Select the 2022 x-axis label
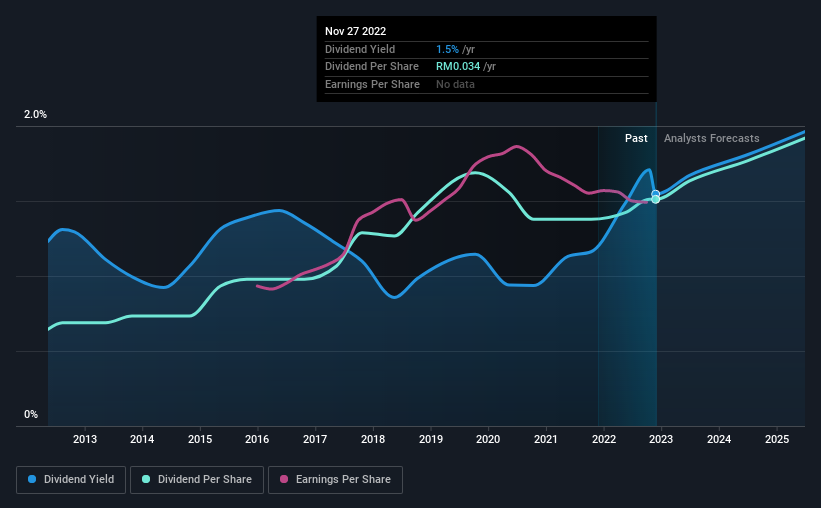Viewport: 821px width, 508px height. (x=604, y=439)
